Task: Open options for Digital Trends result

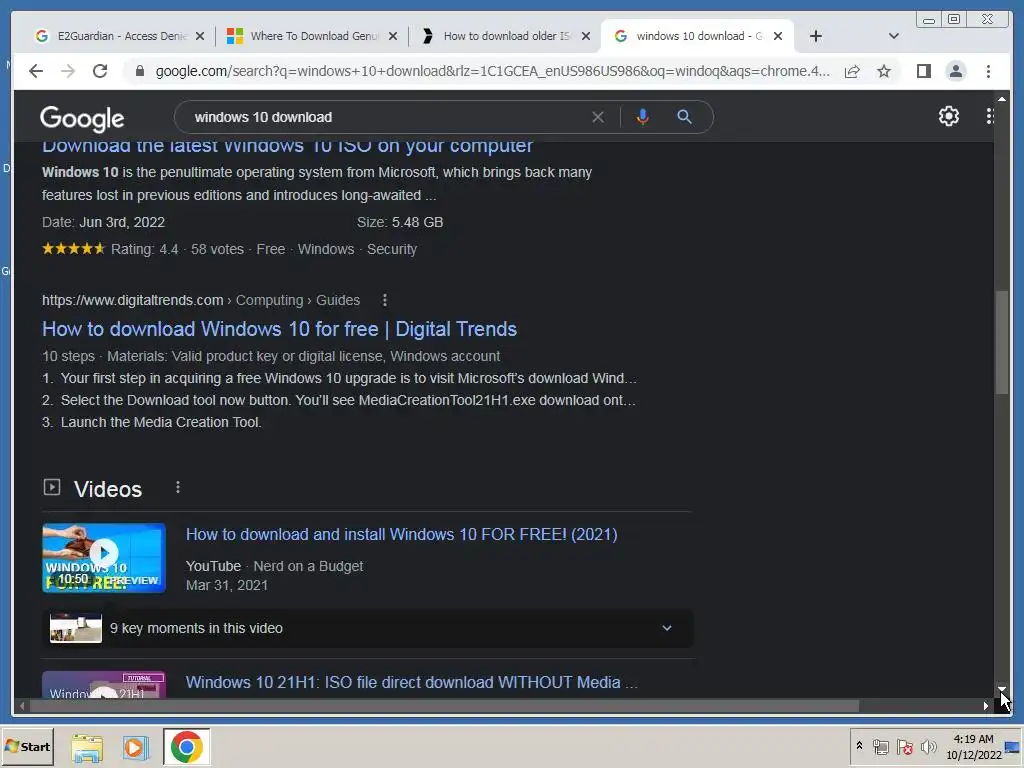Action: [385, 300]
